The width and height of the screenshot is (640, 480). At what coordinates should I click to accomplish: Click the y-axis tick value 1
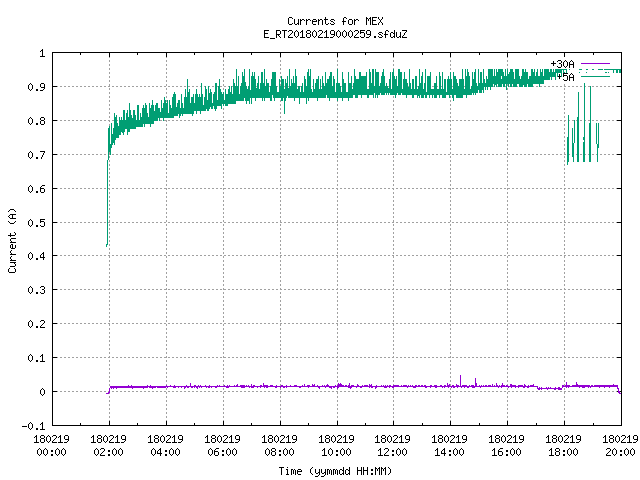(42, 53)
